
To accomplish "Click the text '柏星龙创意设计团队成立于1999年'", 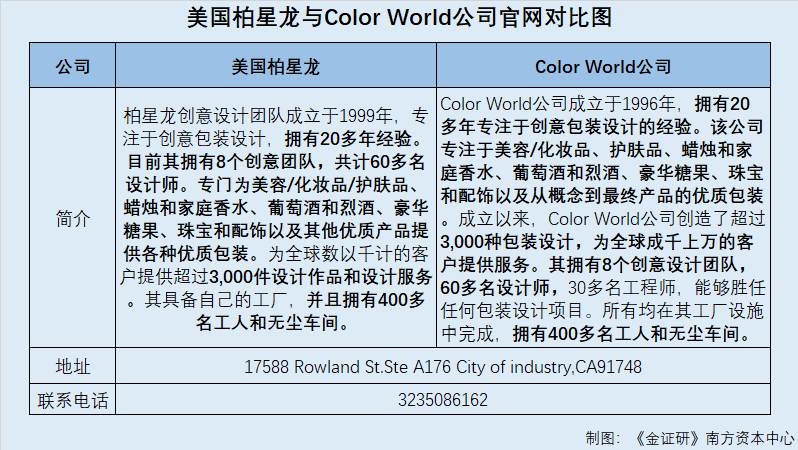I will point(258,116).
